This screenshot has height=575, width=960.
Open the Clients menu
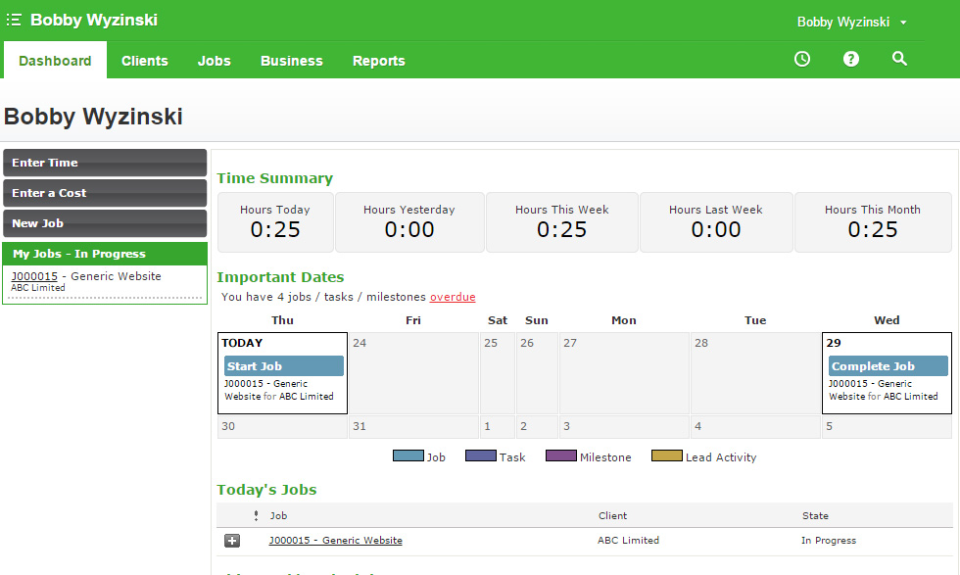point(144,61)
